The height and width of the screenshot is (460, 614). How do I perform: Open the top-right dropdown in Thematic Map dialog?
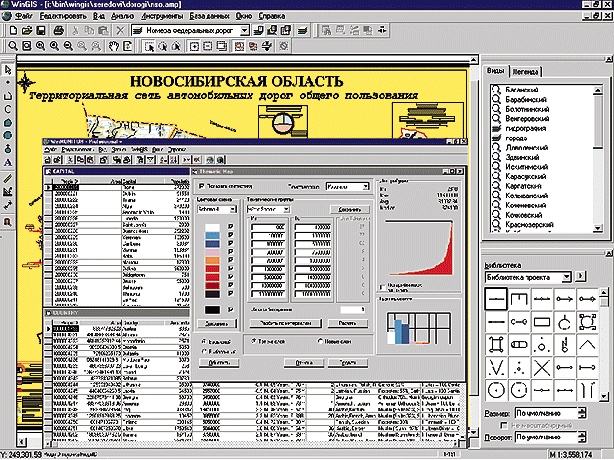pos(365,187)
